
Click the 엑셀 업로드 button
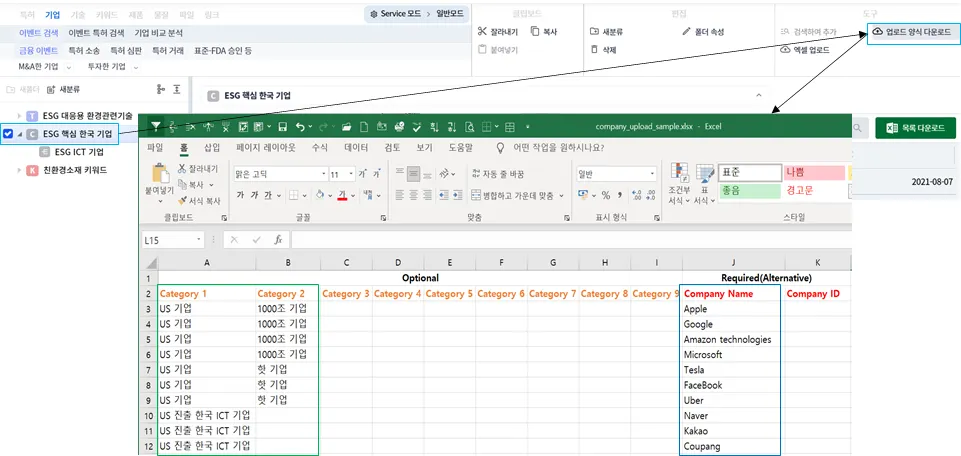coord(805,50)
